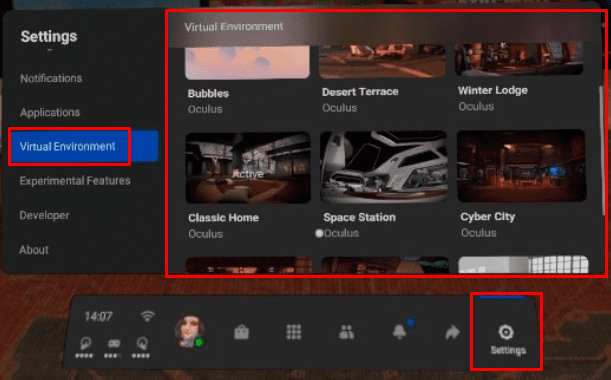Click the Classic Home label

click(x=223, y=217)
